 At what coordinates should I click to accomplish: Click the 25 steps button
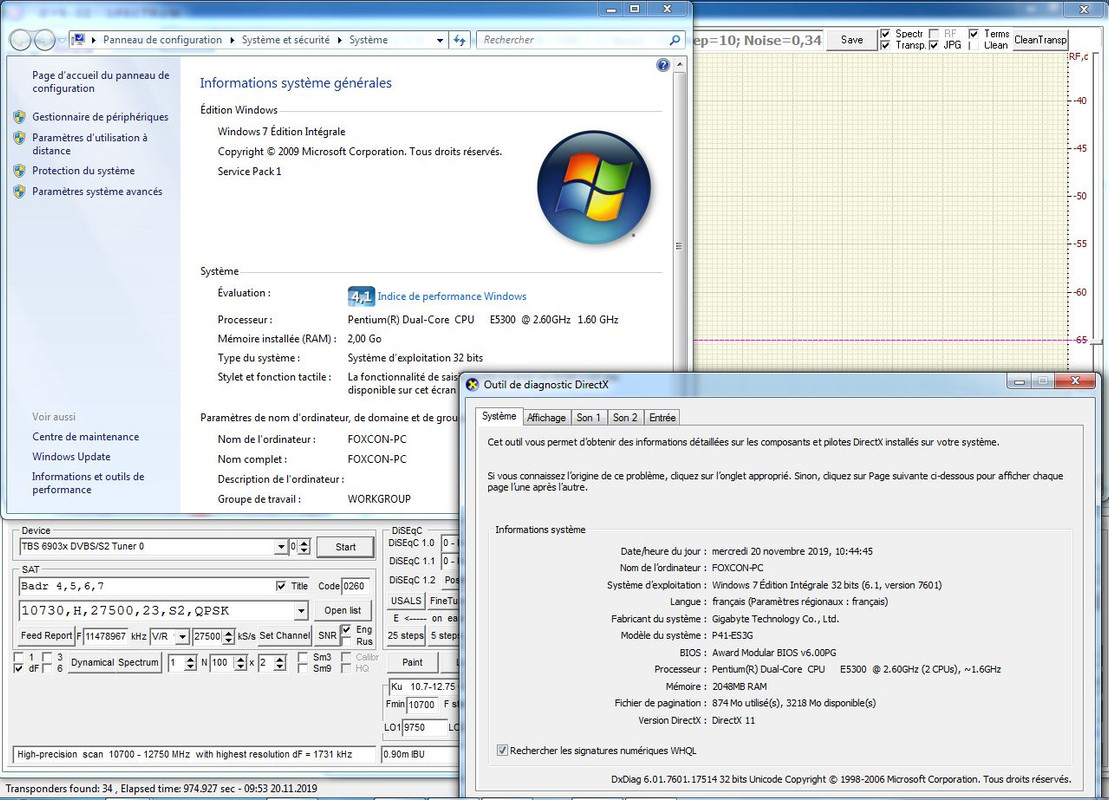[405, 635]
